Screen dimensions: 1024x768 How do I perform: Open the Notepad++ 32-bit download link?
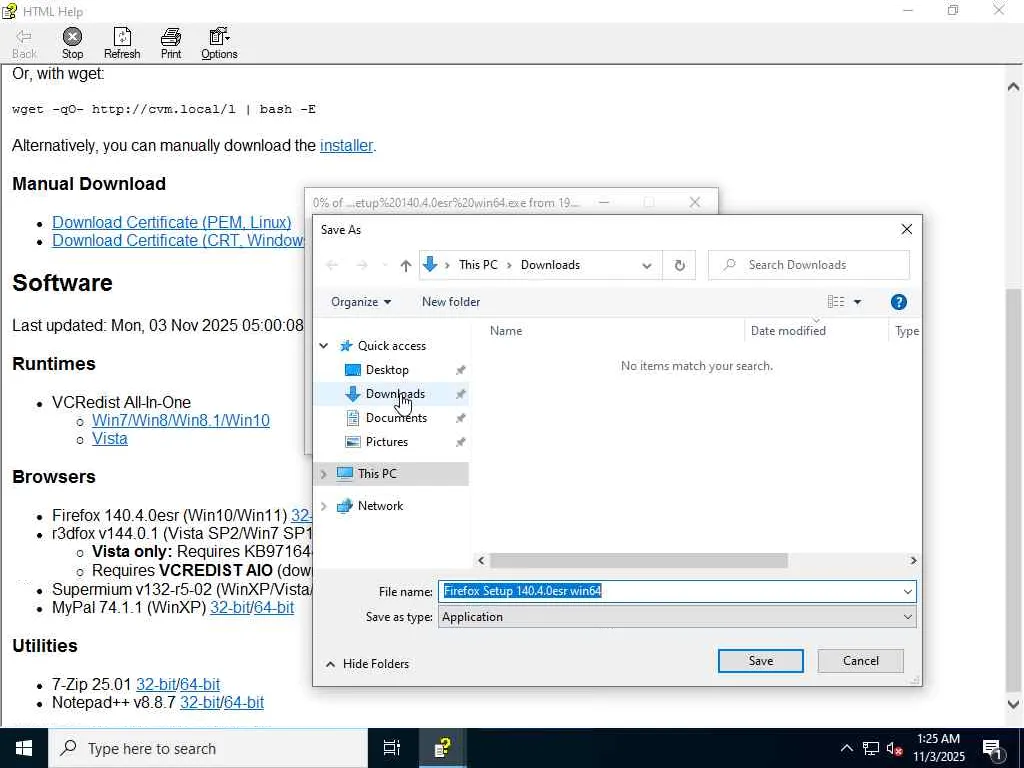click(x=200, y=703)
